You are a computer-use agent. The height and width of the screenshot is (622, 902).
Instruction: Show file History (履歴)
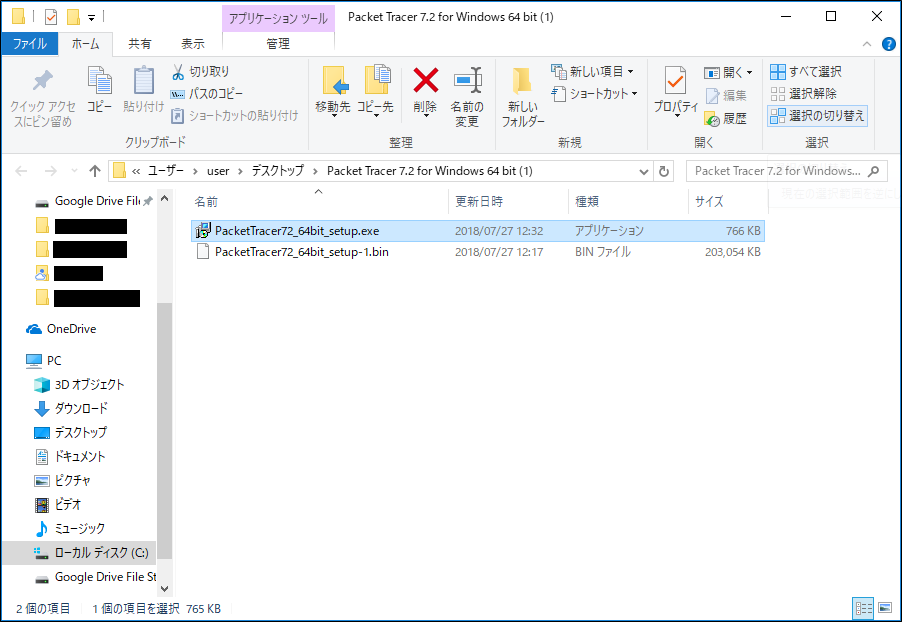[x=726, y=119]
